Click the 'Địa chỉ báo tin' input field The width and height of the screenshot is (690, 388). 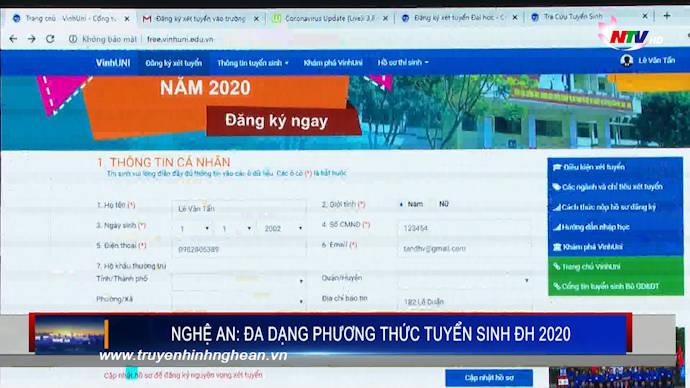pos(464,301)
